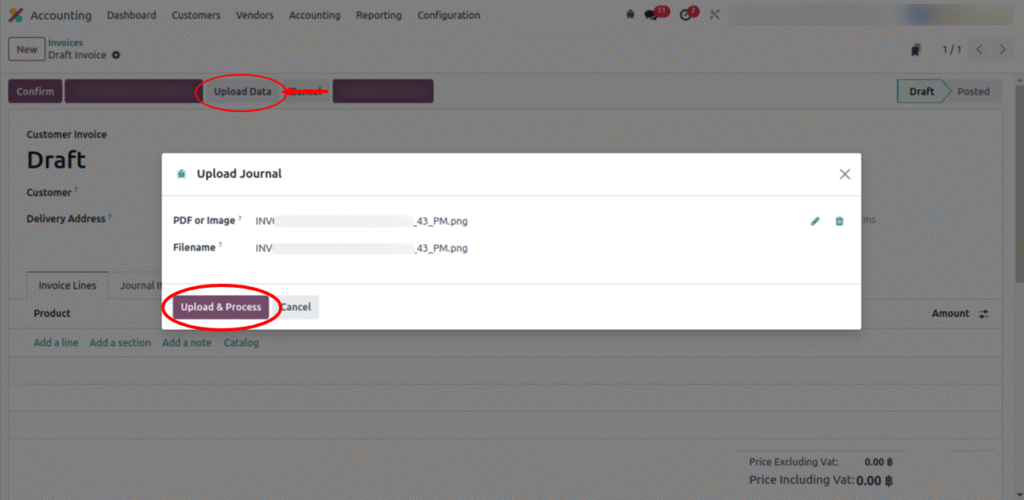Screen dimensions: 1024x500
Task: Click the Amount column header
Action: click(950, 313)
